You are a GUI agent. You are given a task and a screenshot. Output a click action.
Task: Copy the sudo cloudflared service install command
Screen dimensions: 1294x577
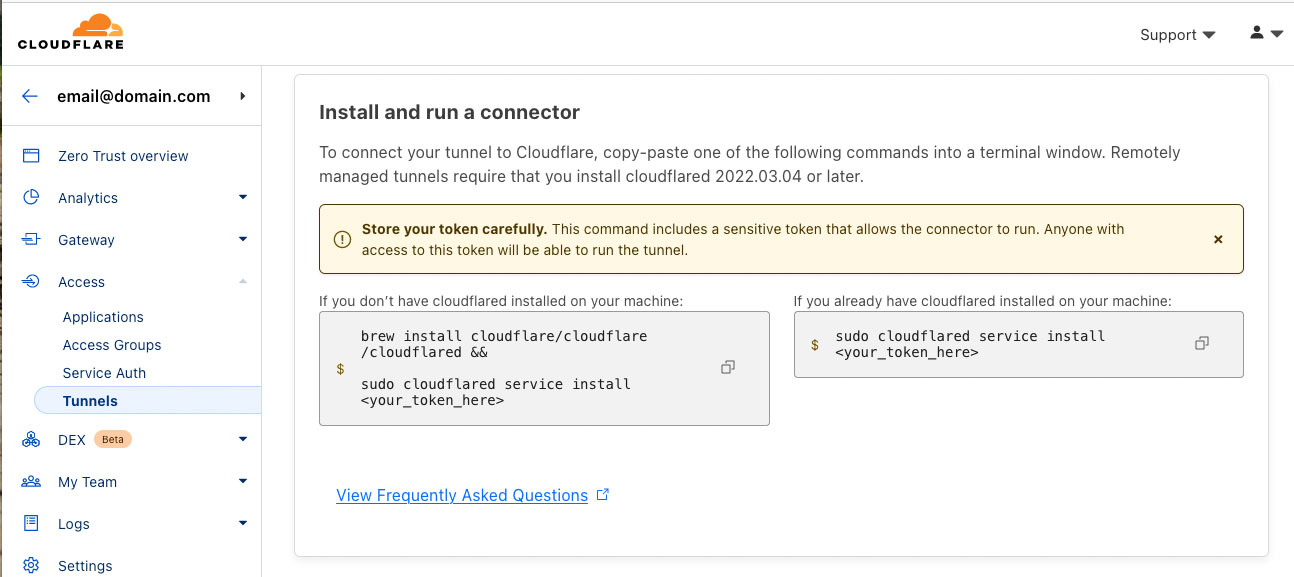coord(1202,343)
